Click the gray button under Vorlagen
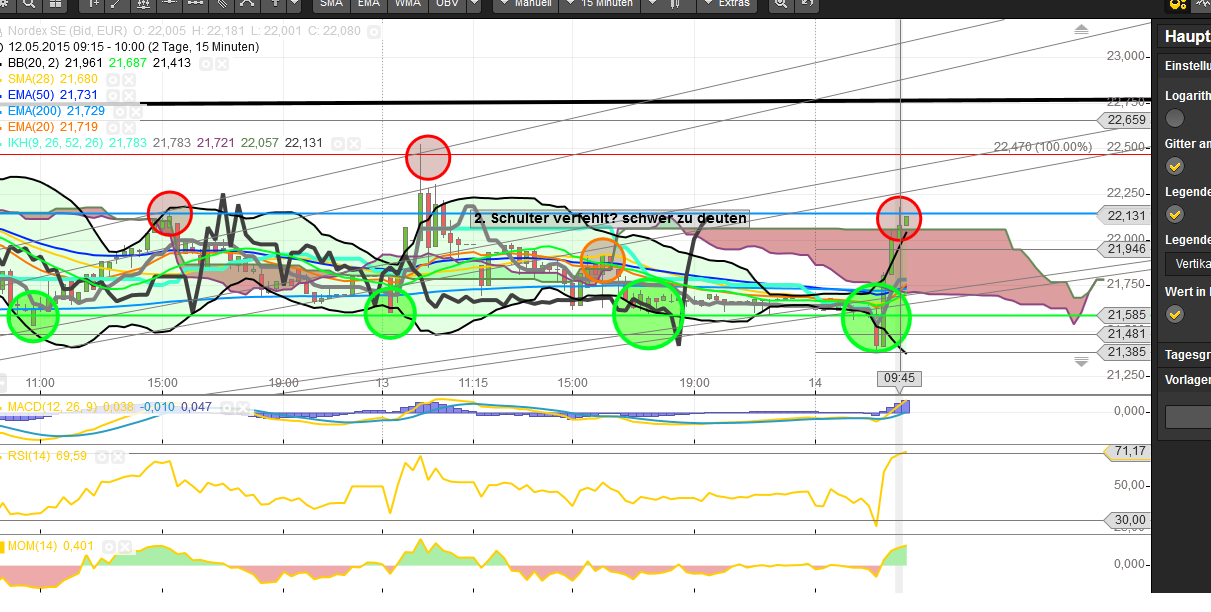Image resolution: width=1211 pixels, height=612 pixels. point(1188,417)
